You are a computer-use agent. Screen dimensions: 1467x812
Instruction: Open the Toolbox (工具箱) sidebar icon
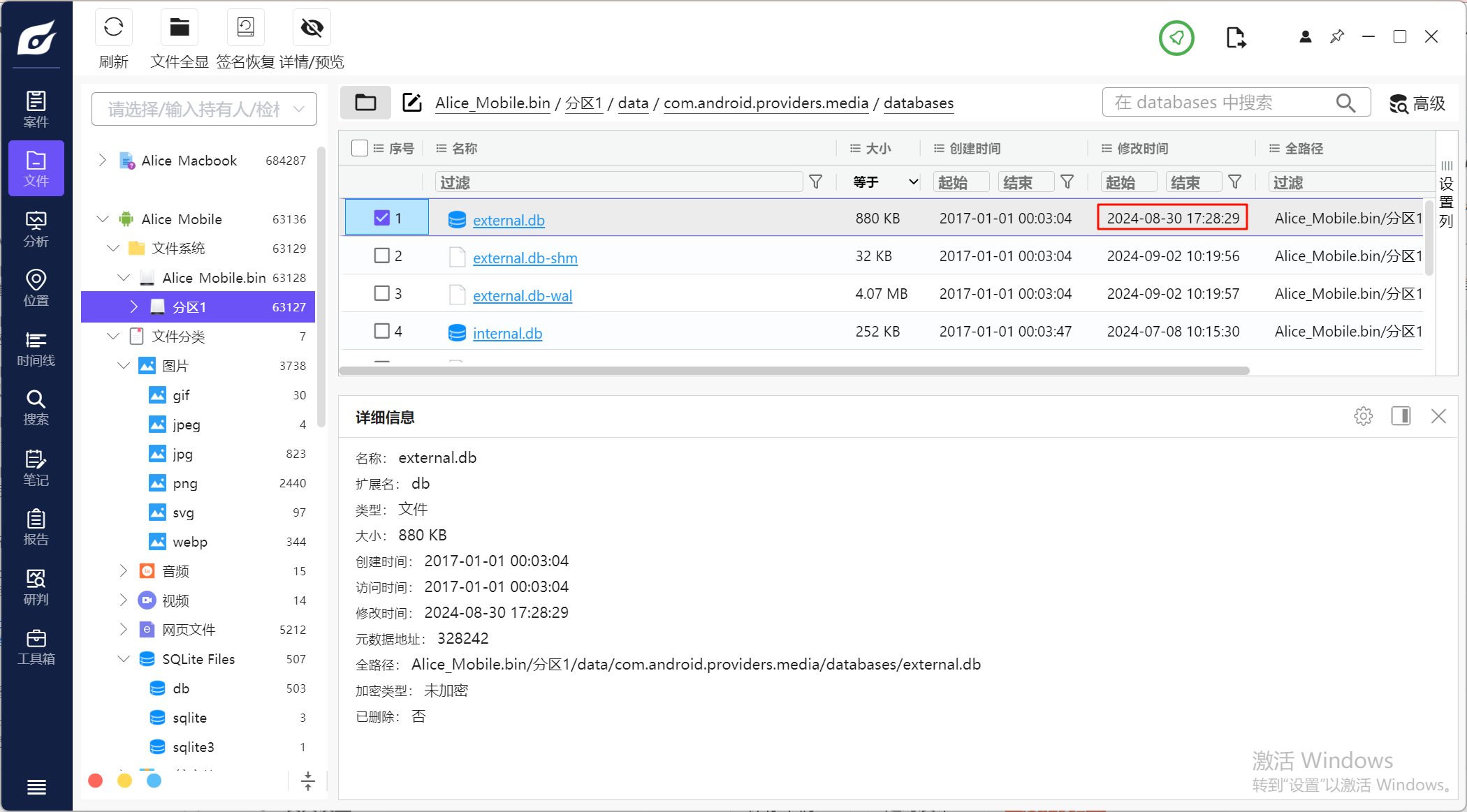tap(36, 647)
